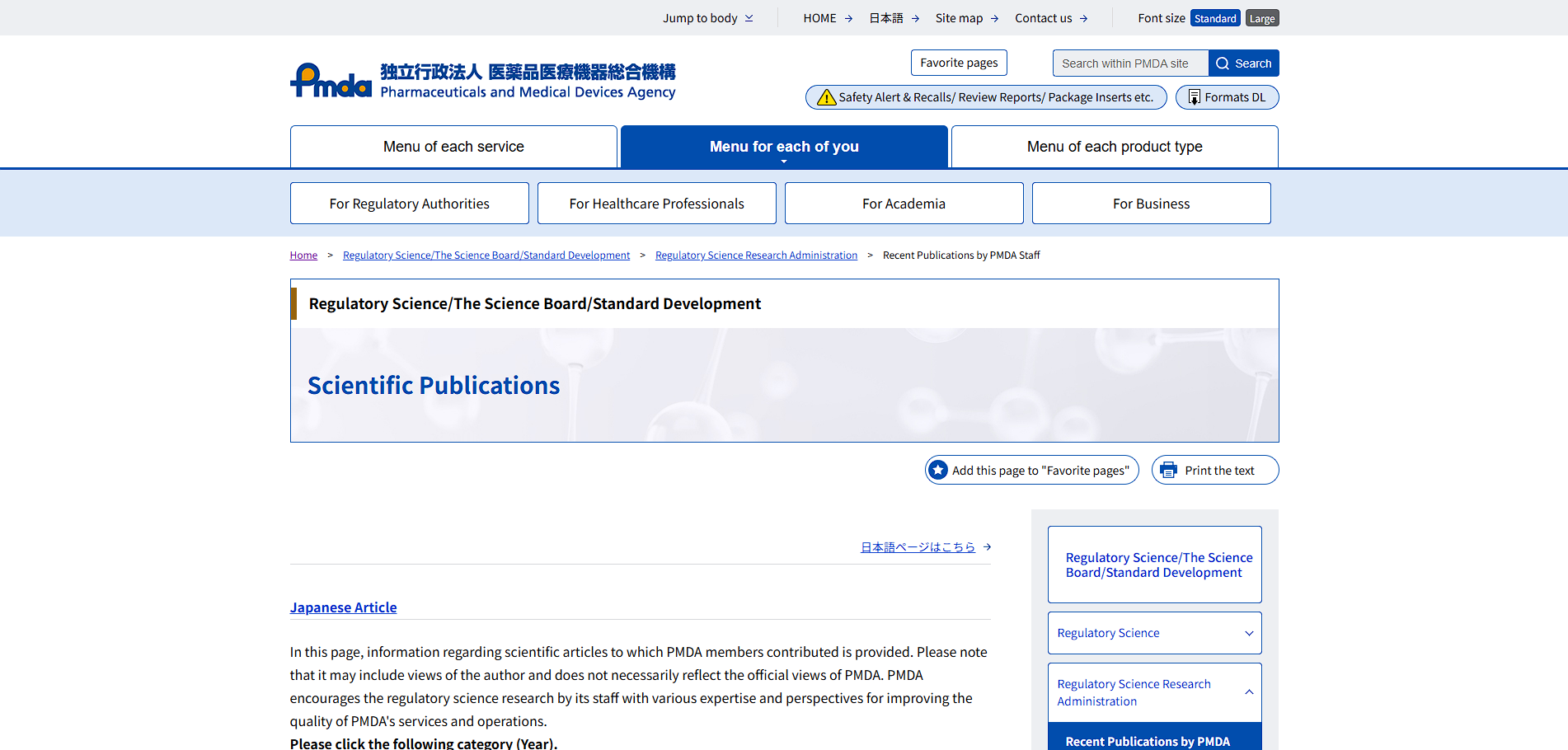Click the Formats DL document icon
The image size is (1568, 750).
pos(1194,97)
